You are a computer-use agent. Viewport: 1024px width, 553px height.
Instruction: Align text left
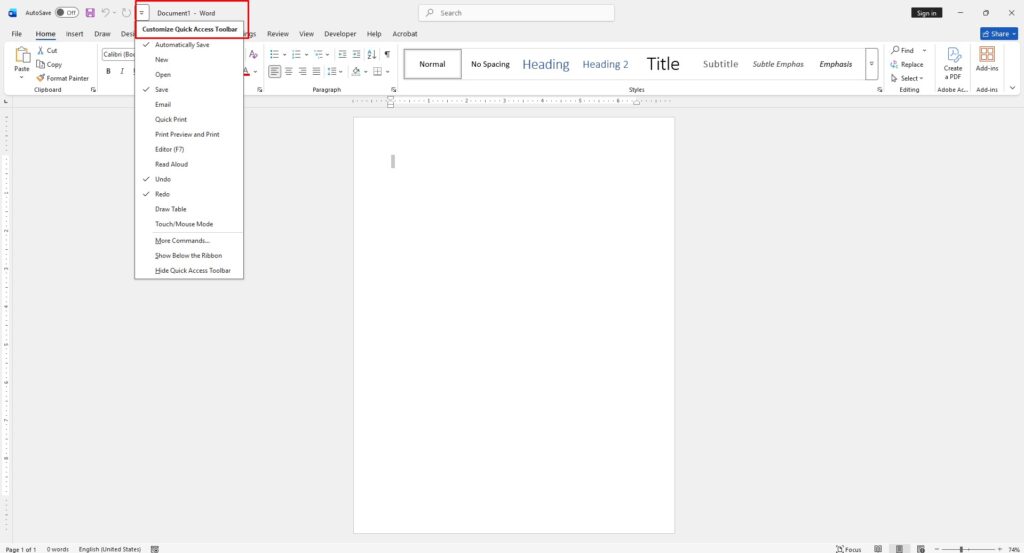(275, 71)
